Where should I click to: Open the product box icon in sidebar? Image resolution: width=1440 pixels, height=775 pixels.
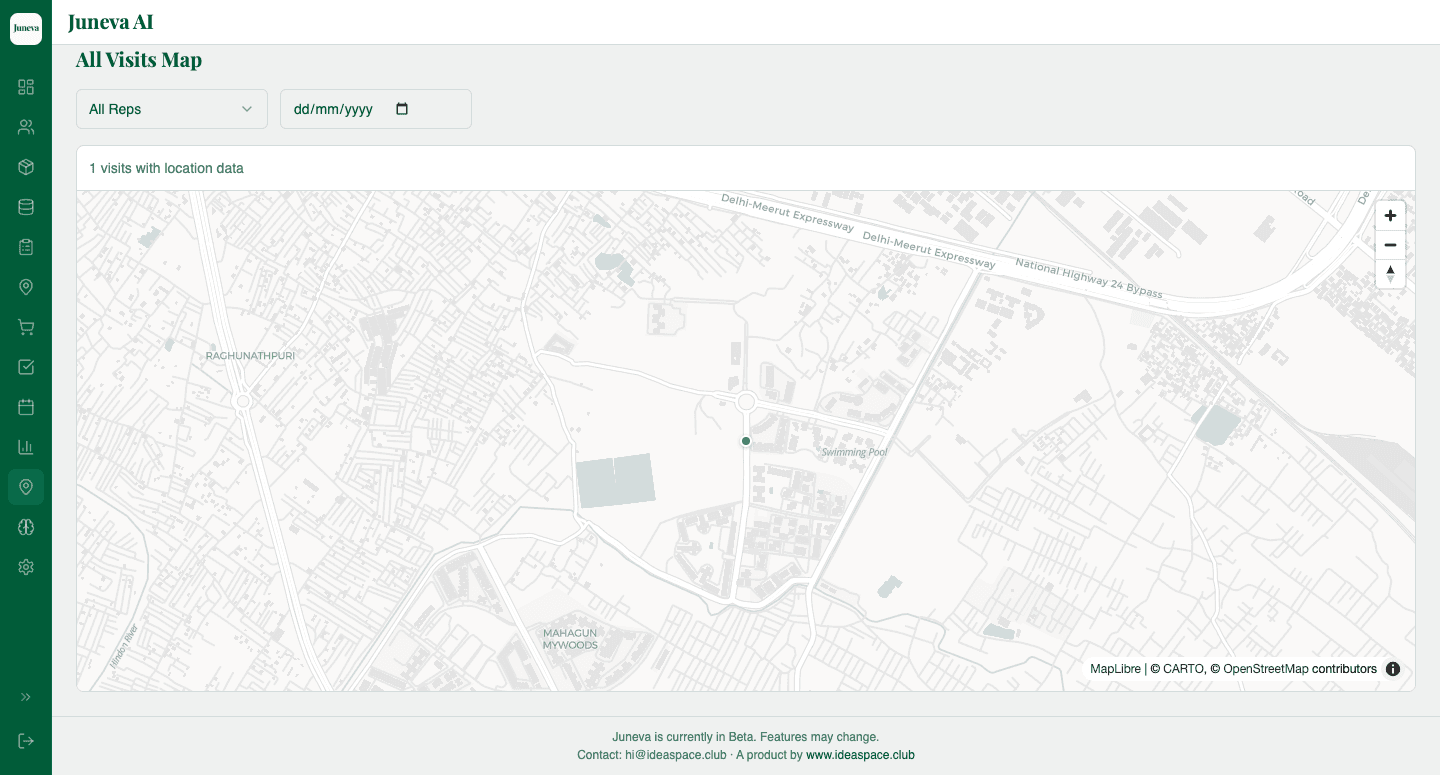(x=26, y=167)
